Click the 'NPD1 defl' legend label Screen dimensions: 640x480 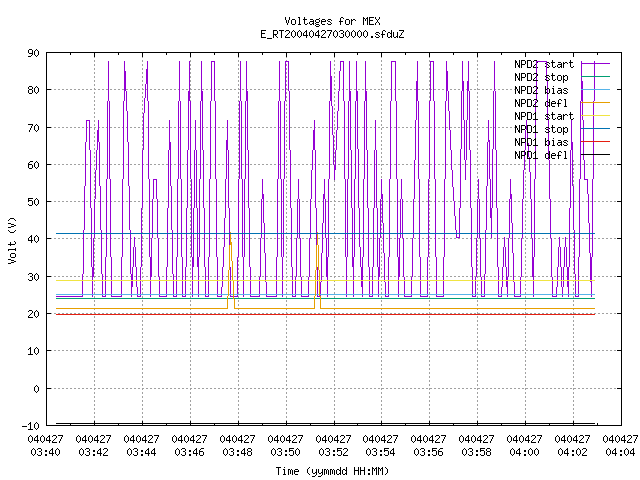click(541, 156)
